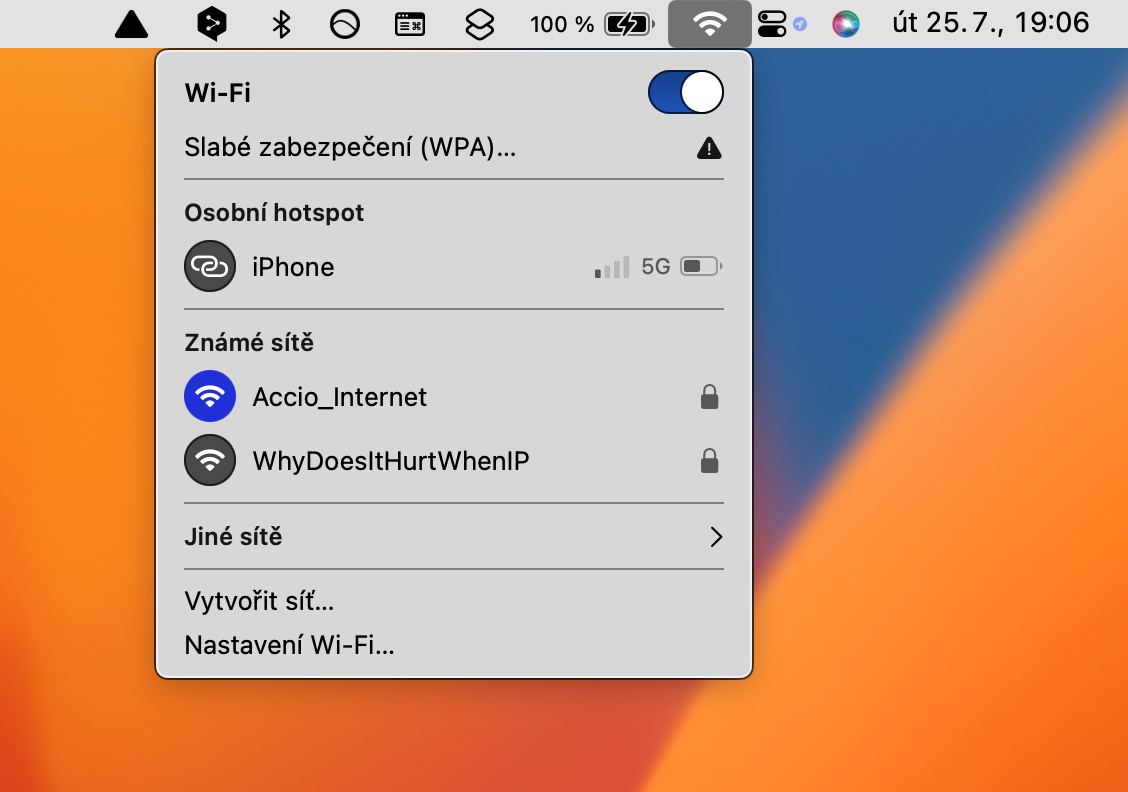Image resolution: width=1128 pixels, height=792 pixels.
Task: Click the WhyDoesItHurtWhenIP Wi-Fi icon
Action: click(210, 460)
